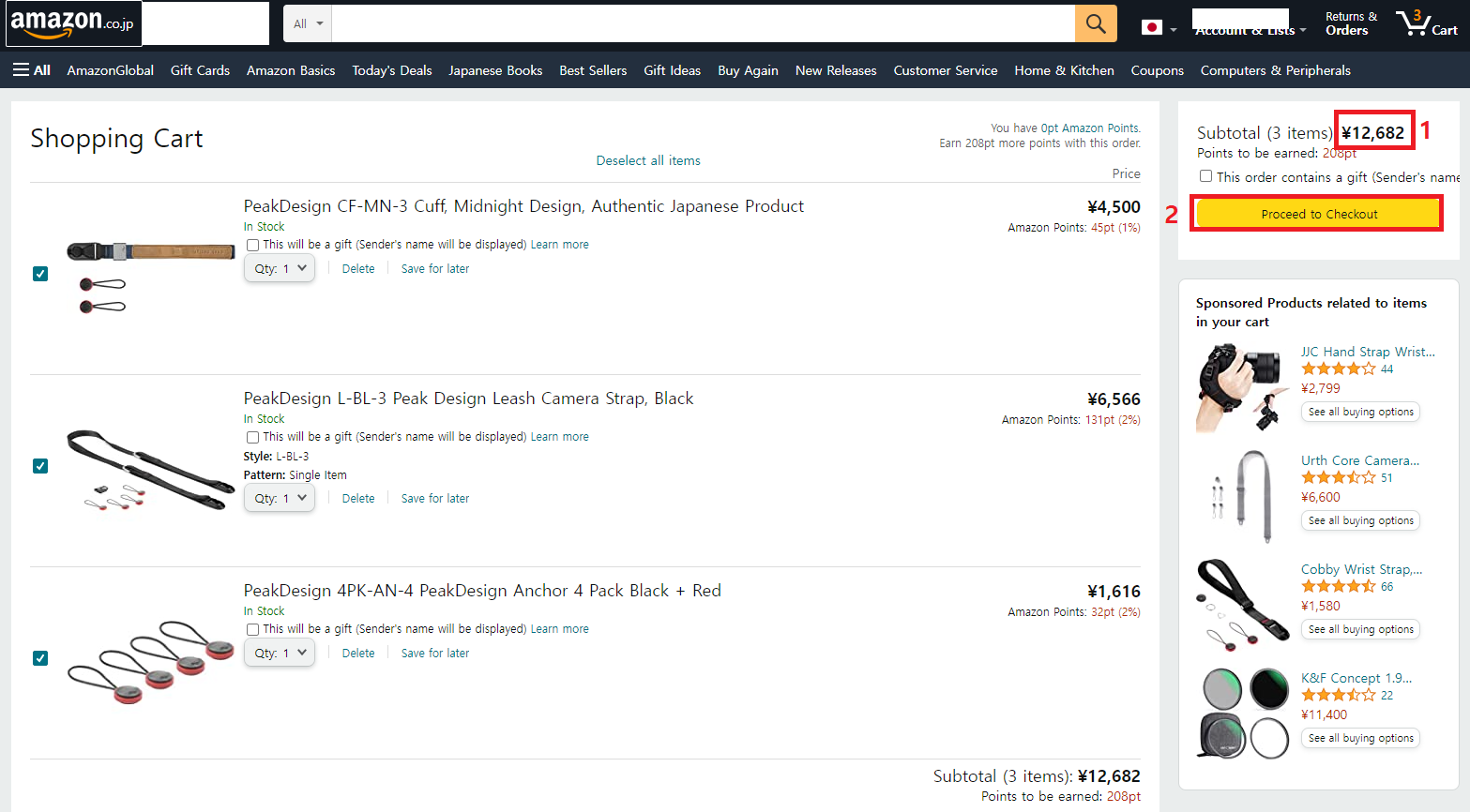This screenshot has height=812, width=1470.
Task: Click the Proceed to Checkout button
Action: tap(1319, 214)
